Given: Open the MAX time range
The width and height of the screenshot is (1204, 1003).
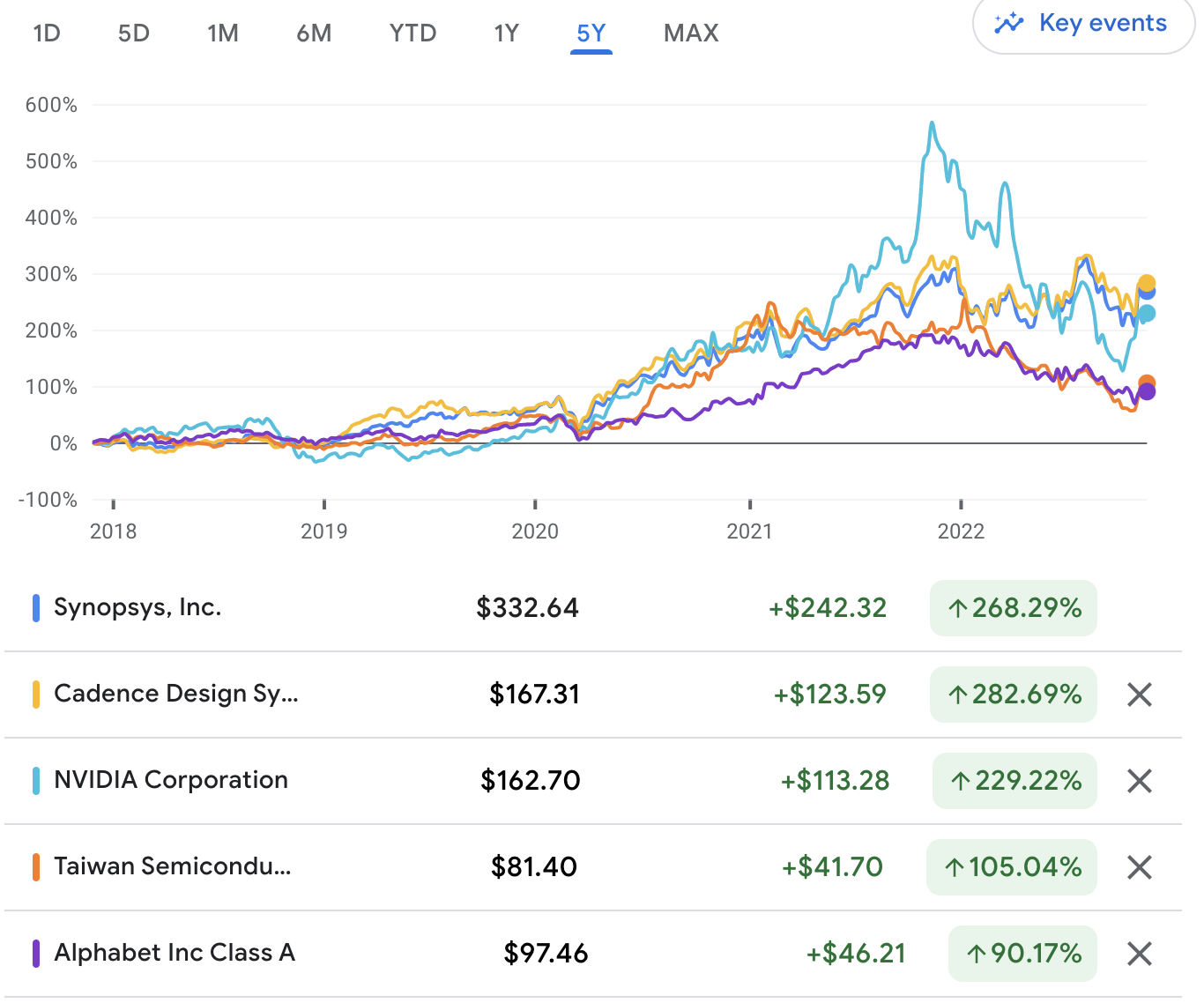Looking at the screenshot, I should coord(691,33).
